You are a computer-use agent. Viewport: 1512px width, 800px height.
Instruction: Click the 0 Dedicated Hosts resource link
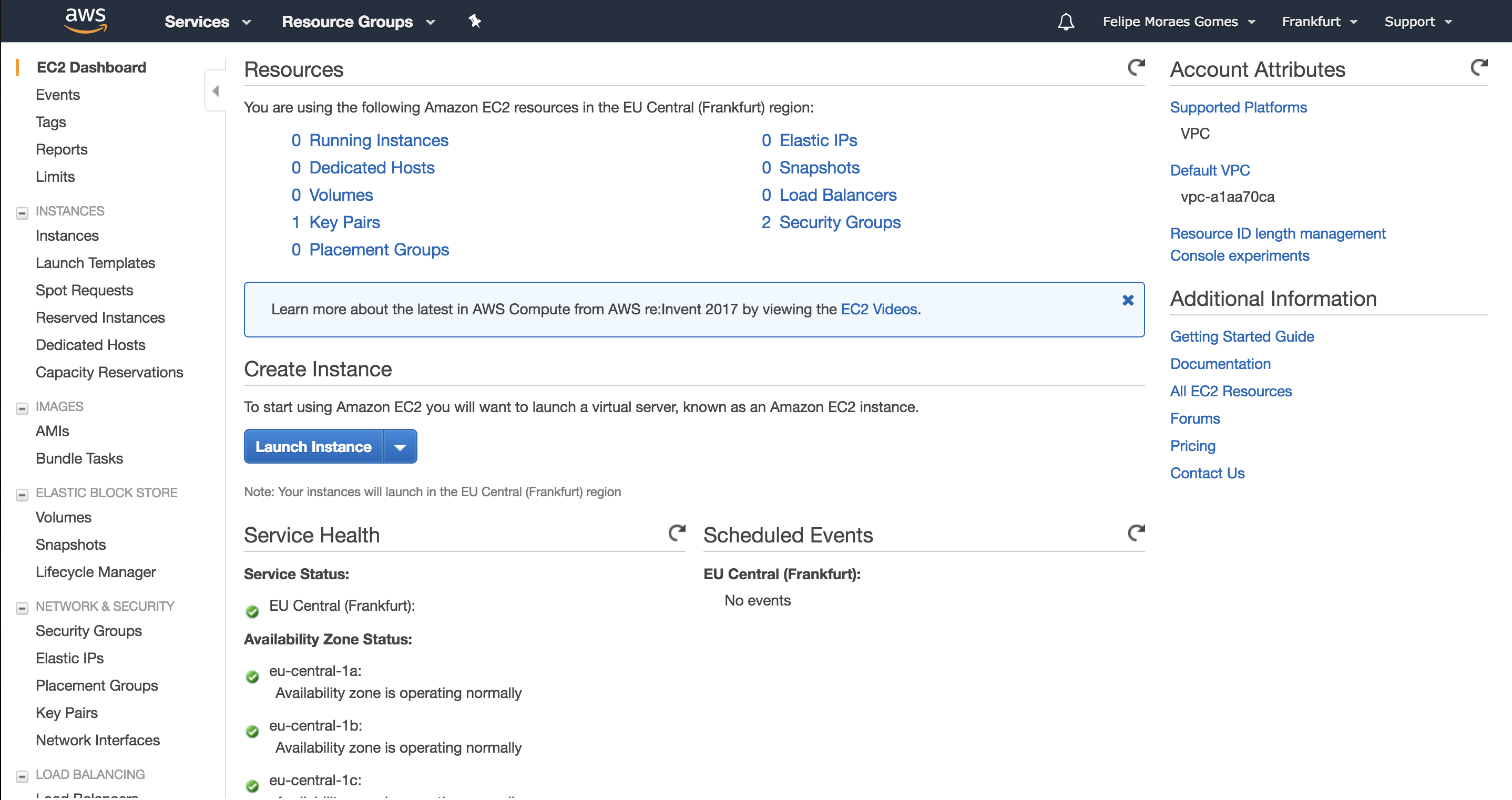click(x=363, y=167)
